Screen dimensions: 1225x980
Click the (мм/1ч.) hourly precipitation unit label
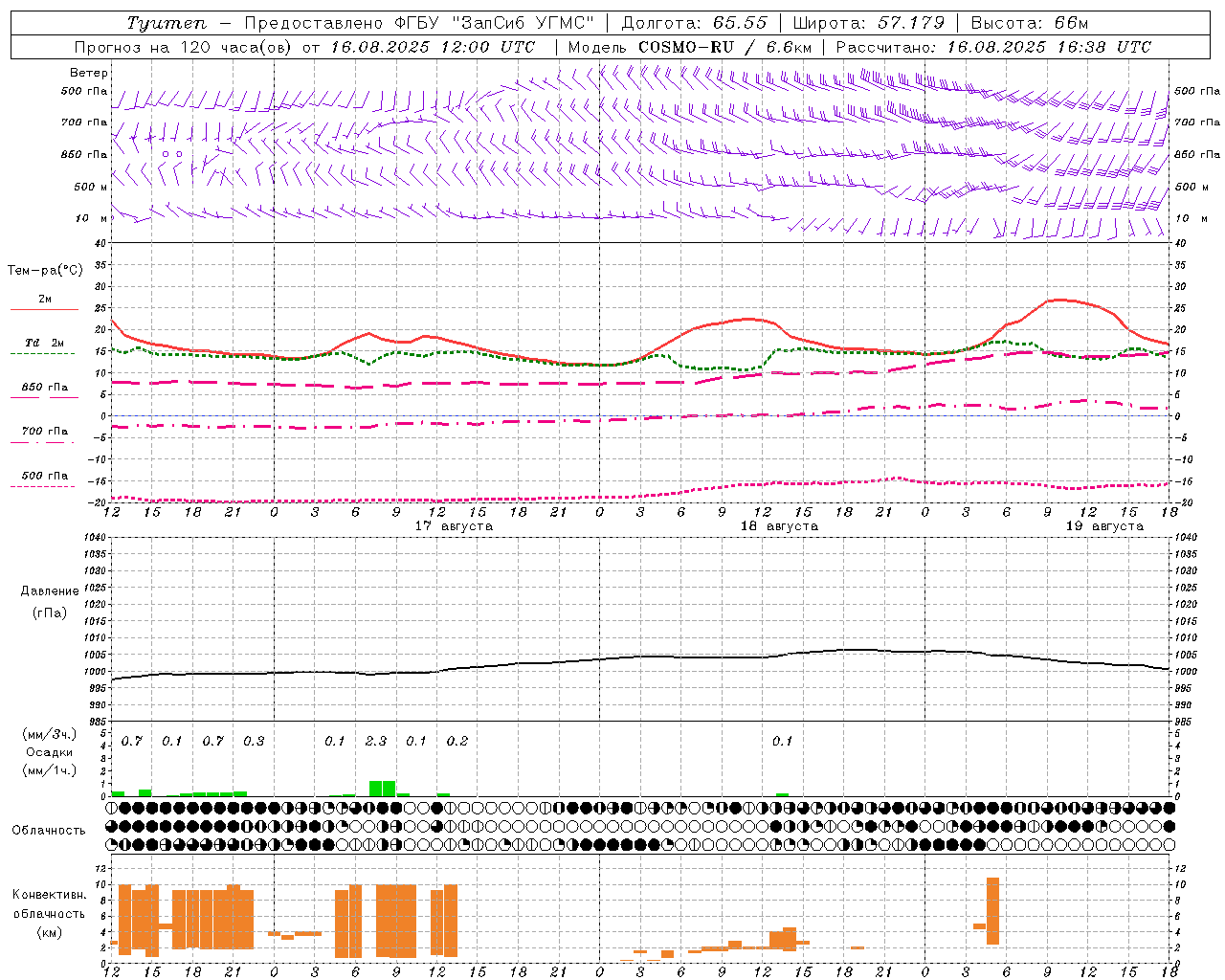point(50,769)
